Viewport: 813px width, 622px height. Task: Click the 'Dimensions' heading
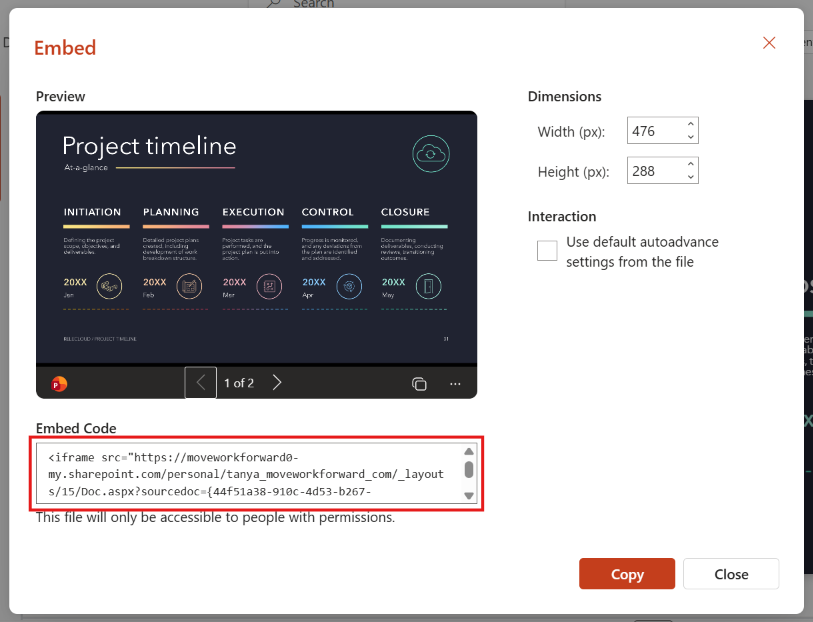click(565, 96)
